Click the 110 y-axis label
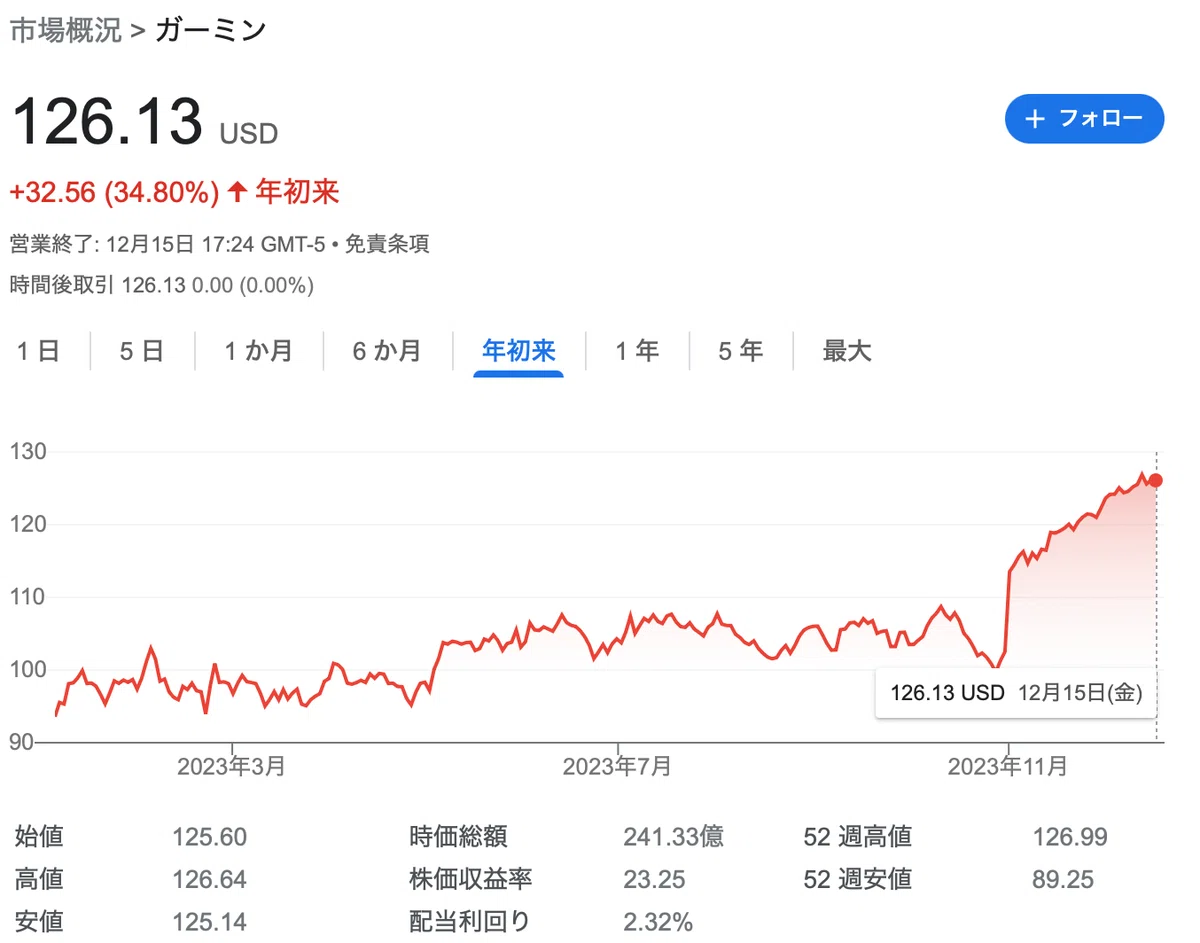The height and width of the screenshot is (943, 1200). pos(30,597)
